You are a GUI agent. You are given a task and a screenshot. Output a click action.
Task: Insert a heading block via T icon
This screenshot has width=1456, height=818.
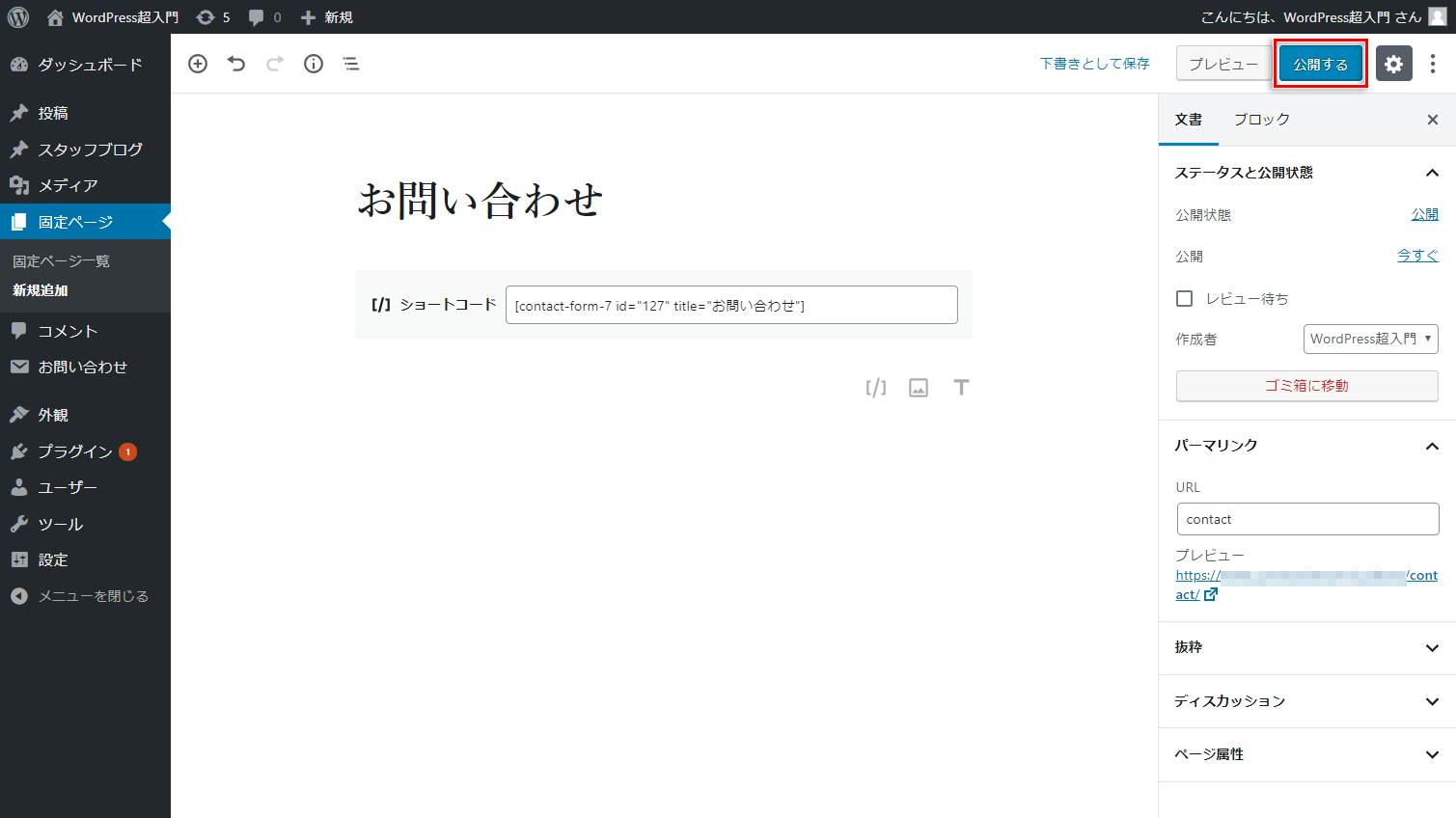pyautogui.click(x=961, y=388)
